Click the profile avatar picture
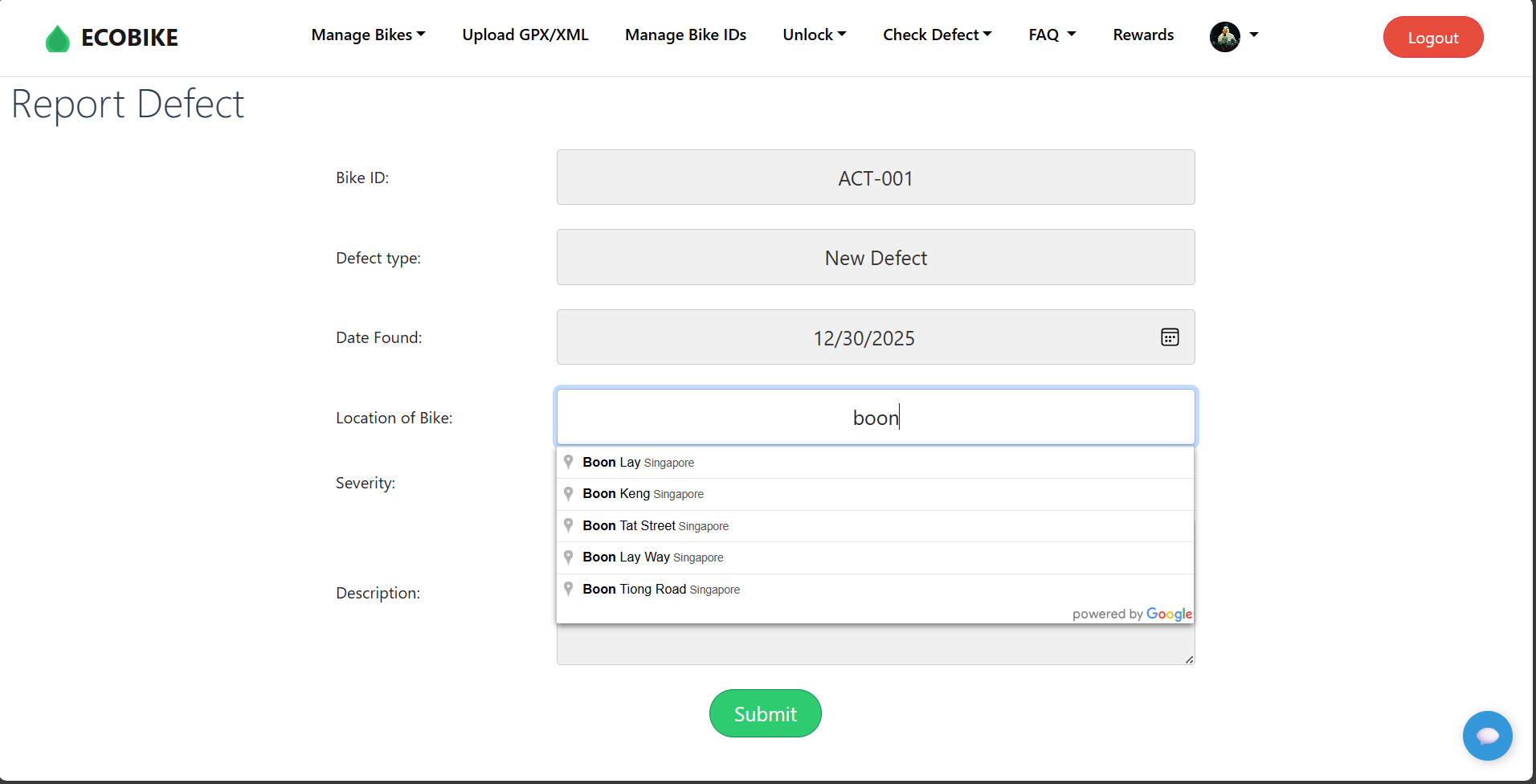This screenshot has width=1536, height=784. point(1224,36)
